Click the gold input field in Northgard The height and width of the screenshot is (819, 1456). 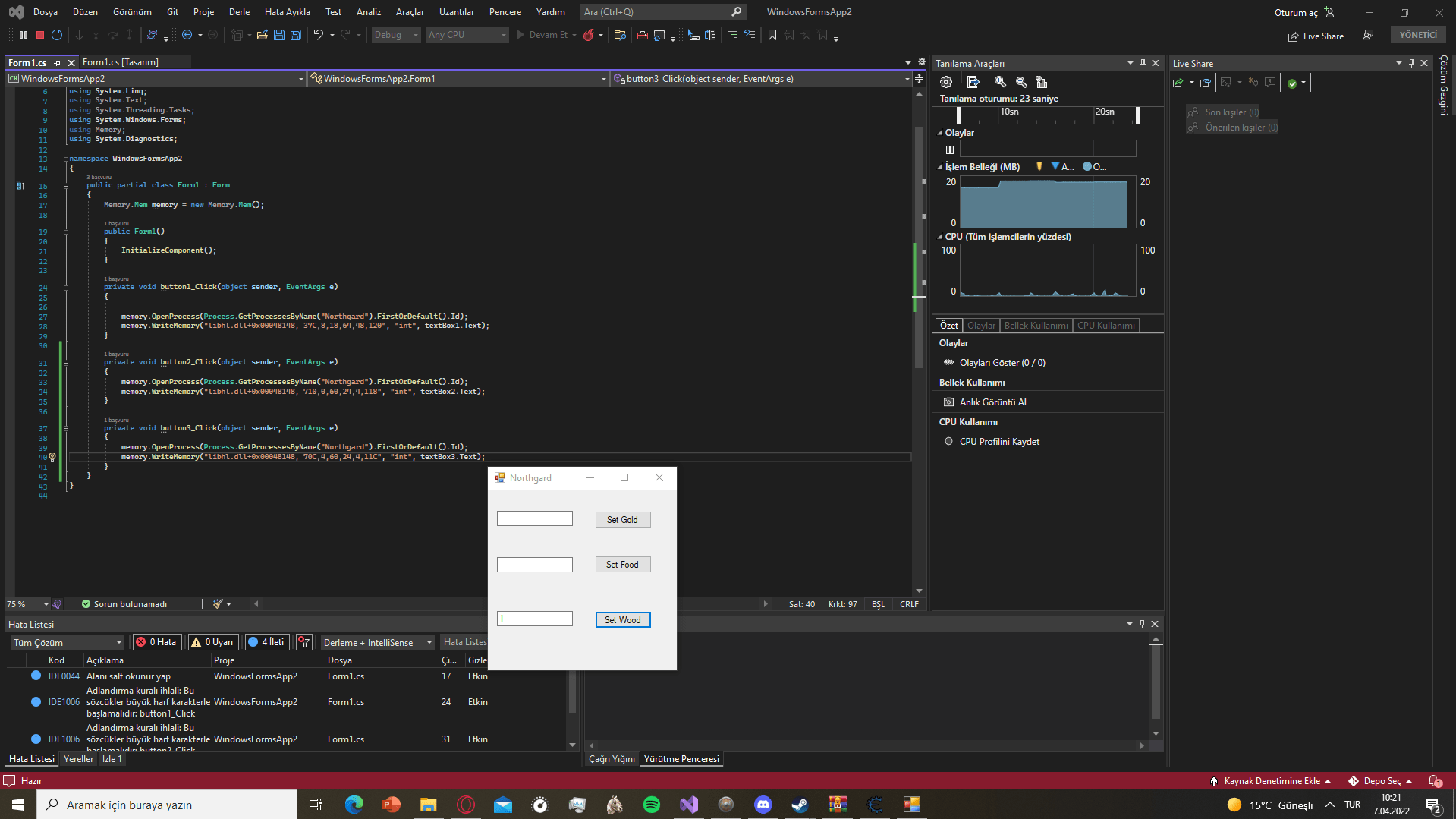point(535,518)
